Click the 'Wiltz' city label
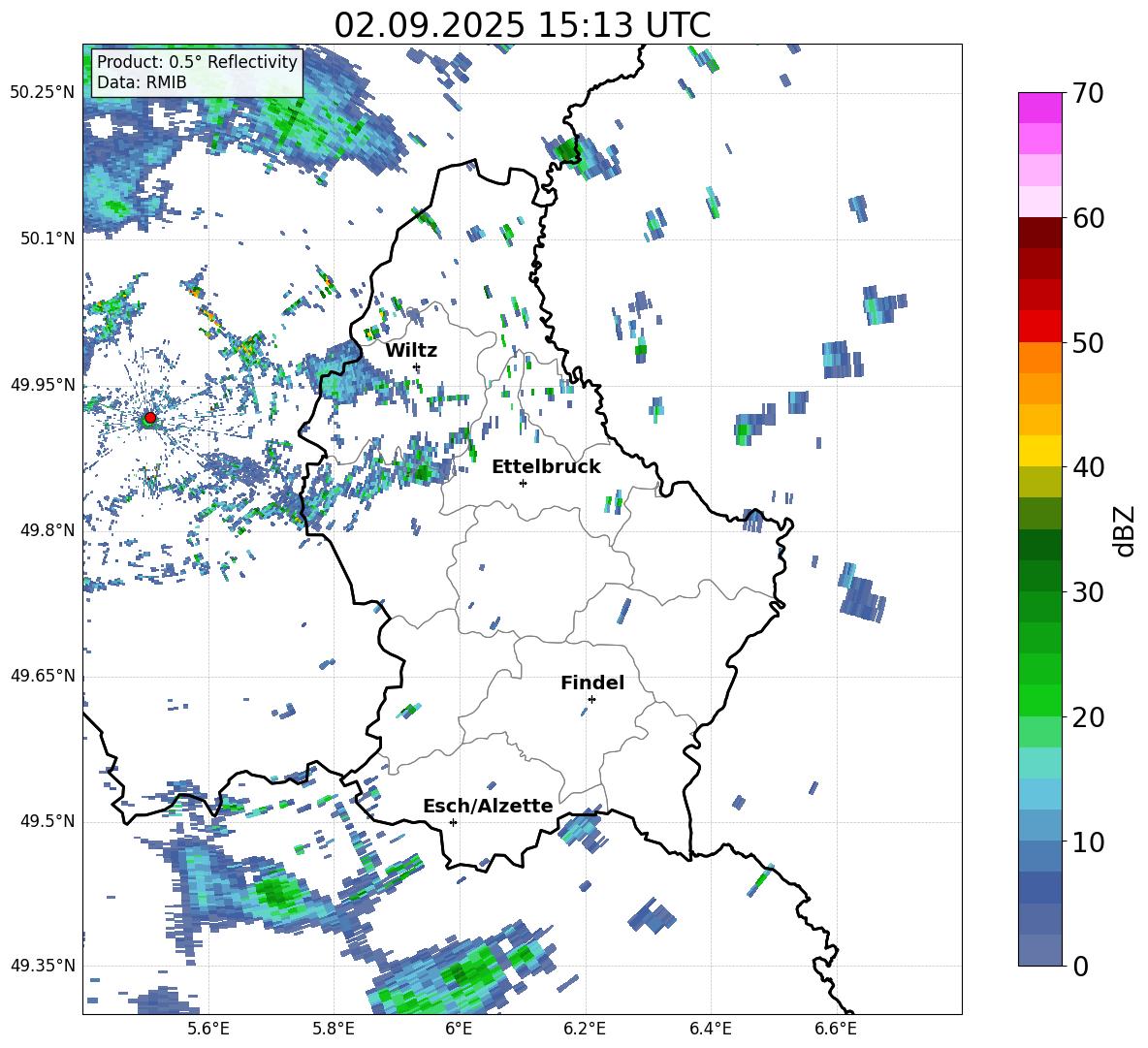This screenshot has width=1148, height=1048. point(411,350)
